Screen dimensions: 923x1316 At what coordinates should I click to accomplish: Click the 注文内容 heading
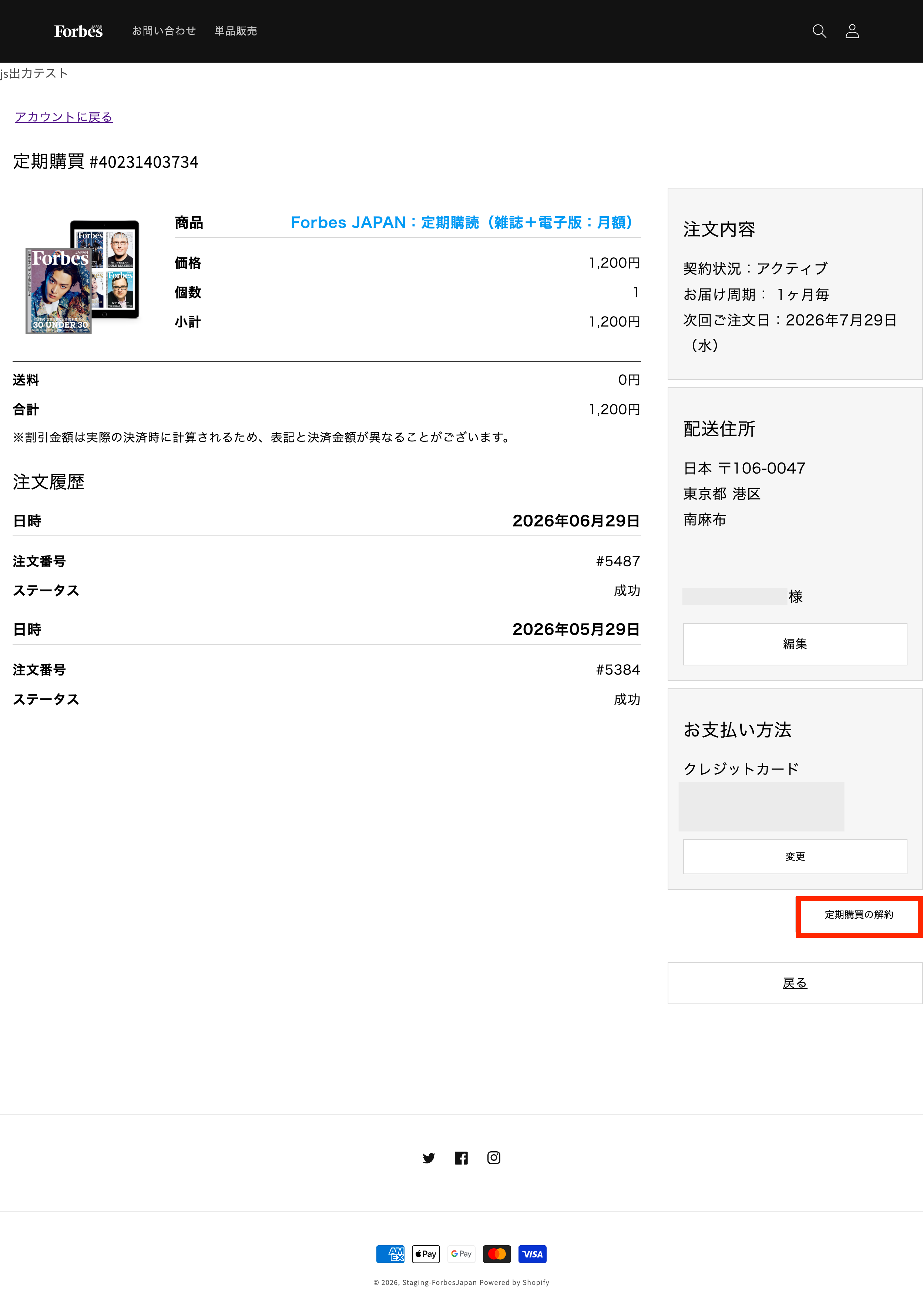pos(719,229)
